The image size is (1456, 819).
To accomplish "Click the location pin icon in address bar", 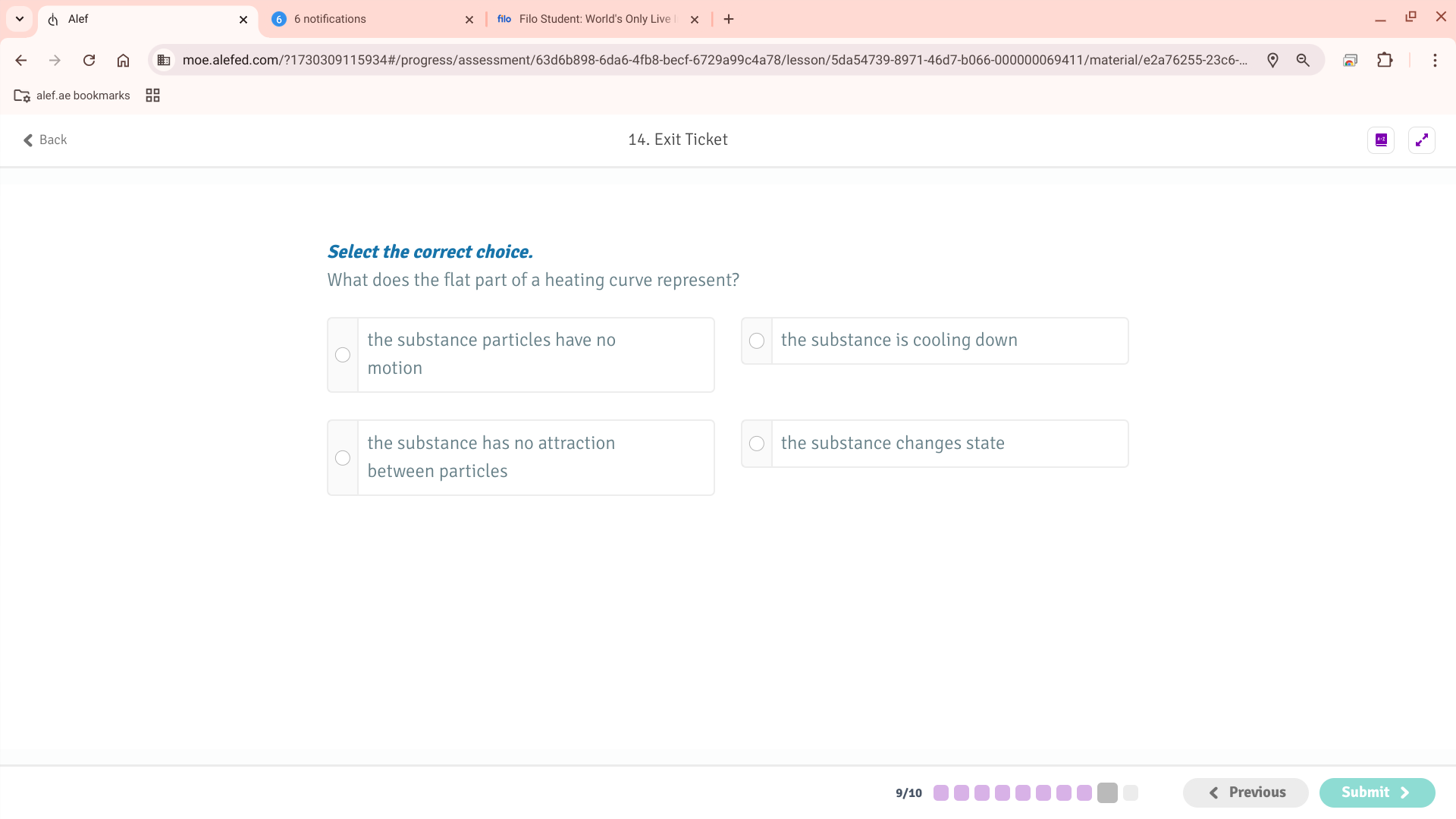I will tap(1272, 60).
